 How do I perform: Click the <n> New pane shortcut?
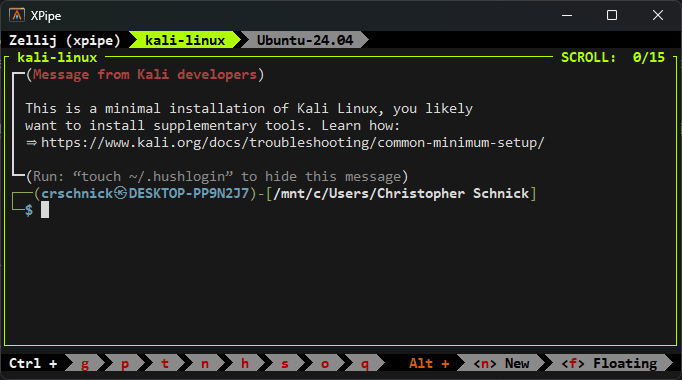click(x=501, y=363)
